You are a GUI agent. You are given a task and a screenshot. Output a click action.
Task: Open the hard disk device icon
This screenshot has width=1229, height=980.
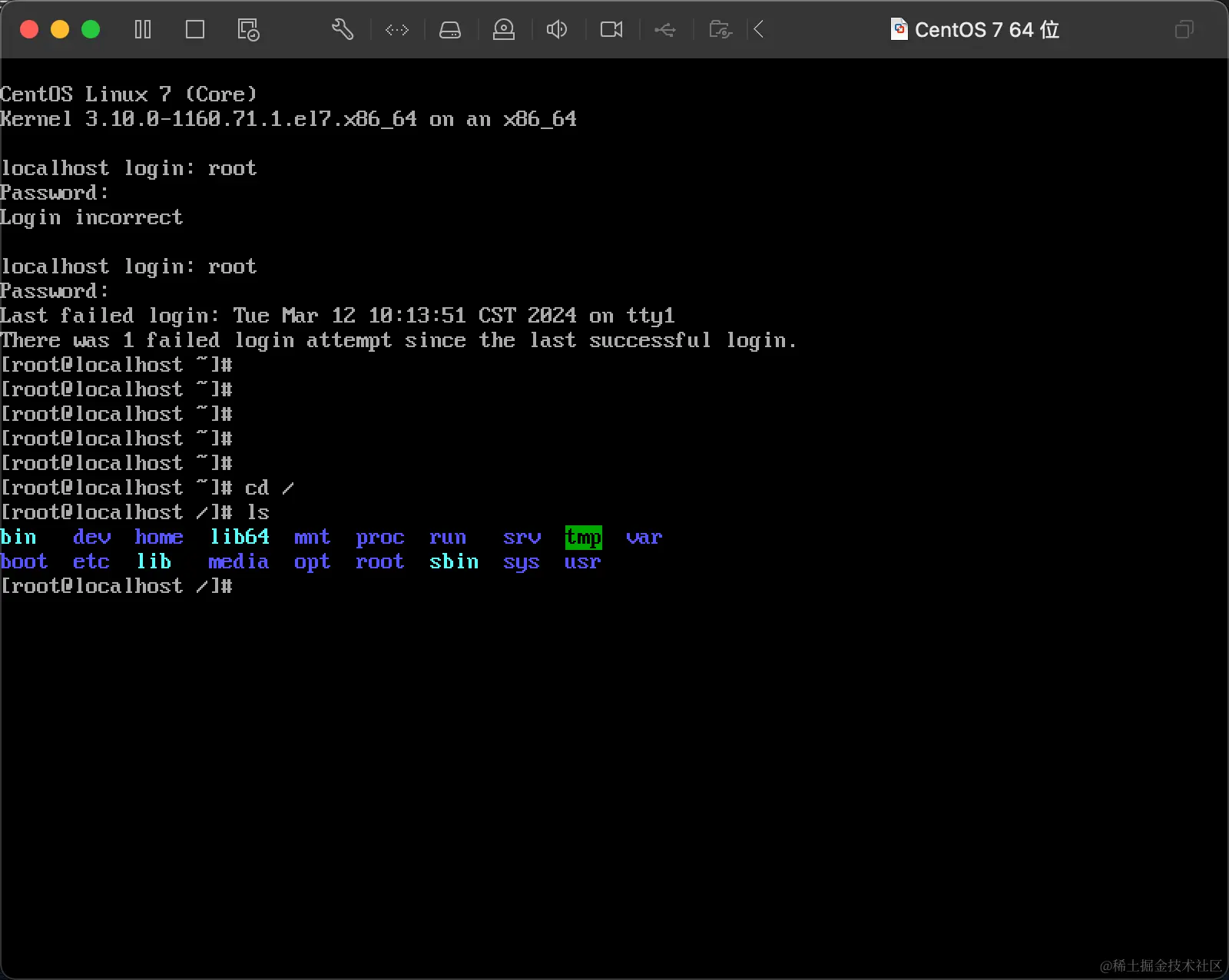click(450, 30)
